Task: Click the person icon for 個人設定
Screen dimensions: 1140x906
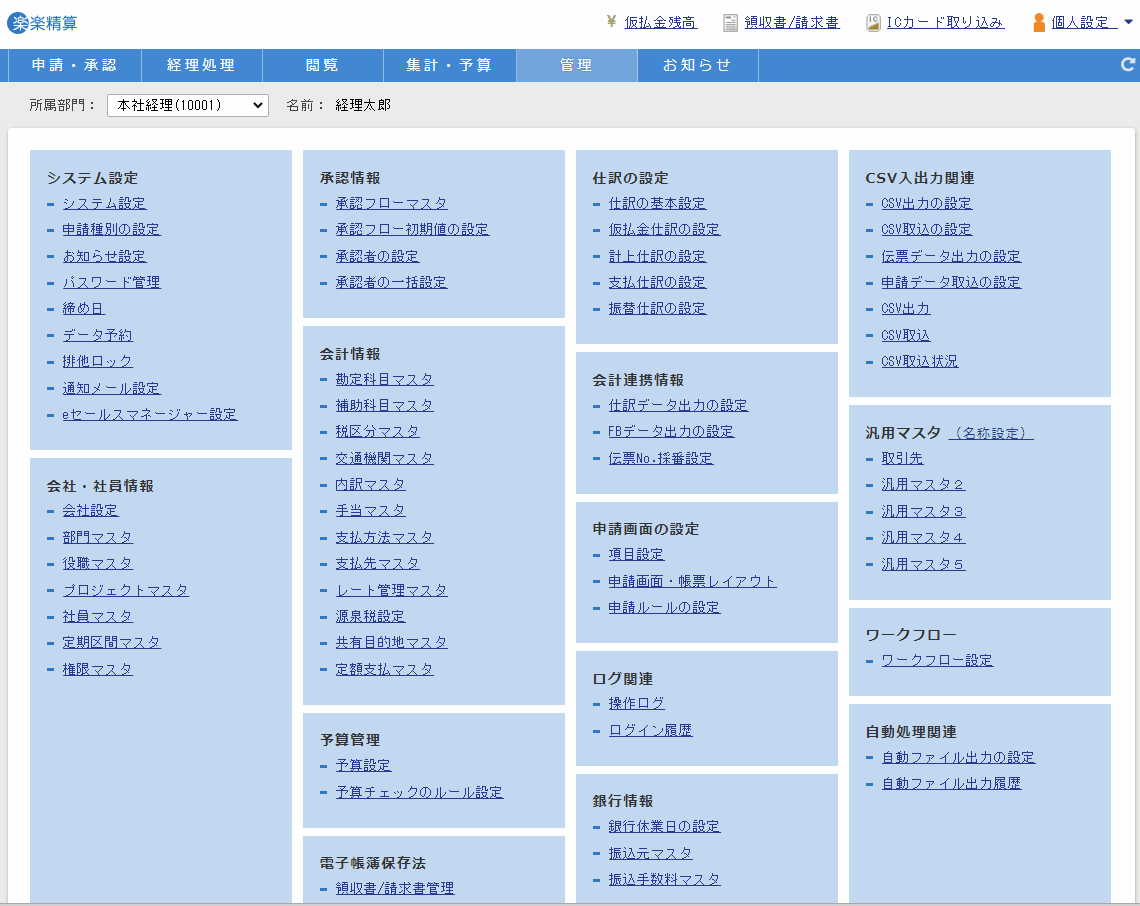Action: point(1039,22)
